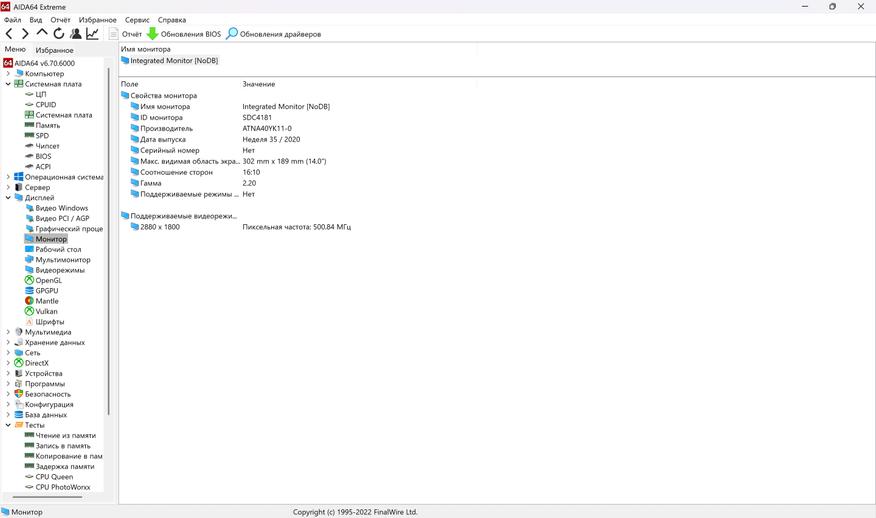Click Обновления BIOS green arrow button
This screenshot has height=518, width=876.
coord(184,34)
